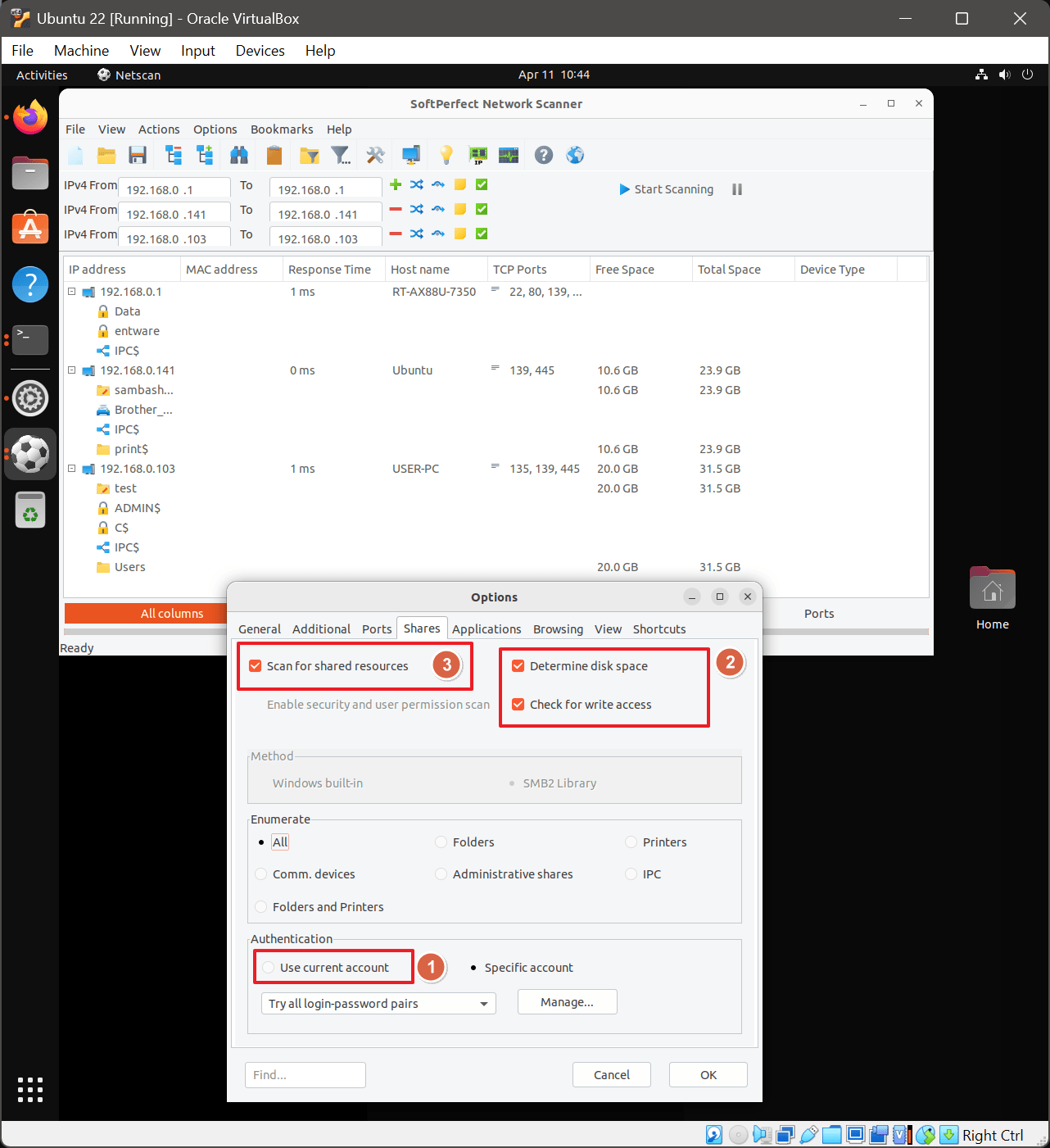
Task: Click shuffle icon on 192.168.0.1 range row
Action: pos(417,184)
